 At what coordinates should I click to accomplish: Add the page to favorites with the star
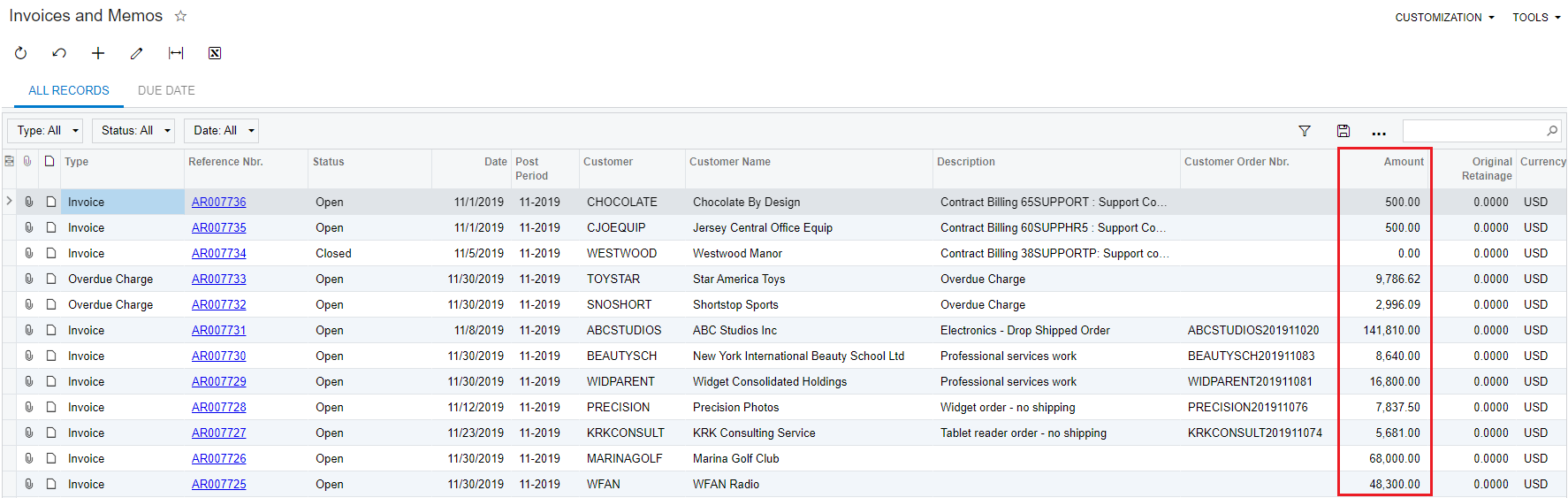pyautogui.click(x=181, y=16)
